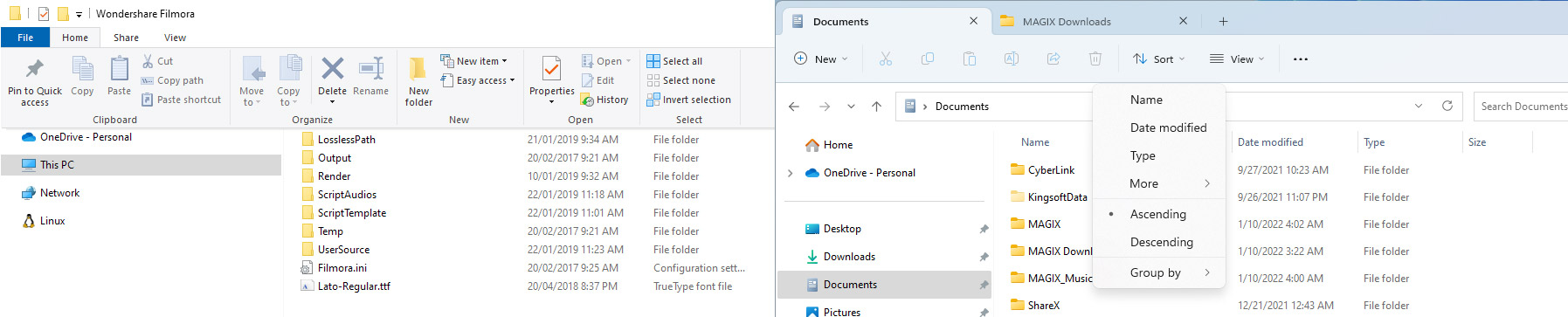Expand OneDrive - Personal in Documents window
This screenshot has width=1568, height=317.
click(791, 173)
